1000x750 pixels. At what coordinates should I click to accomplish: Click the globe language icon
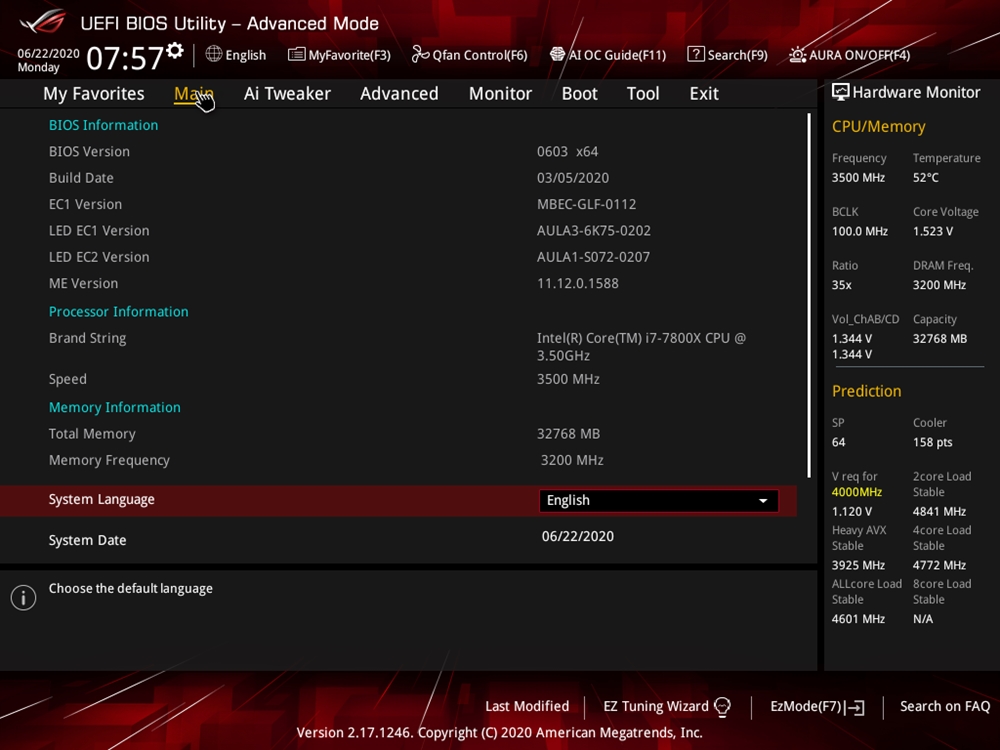214,54
